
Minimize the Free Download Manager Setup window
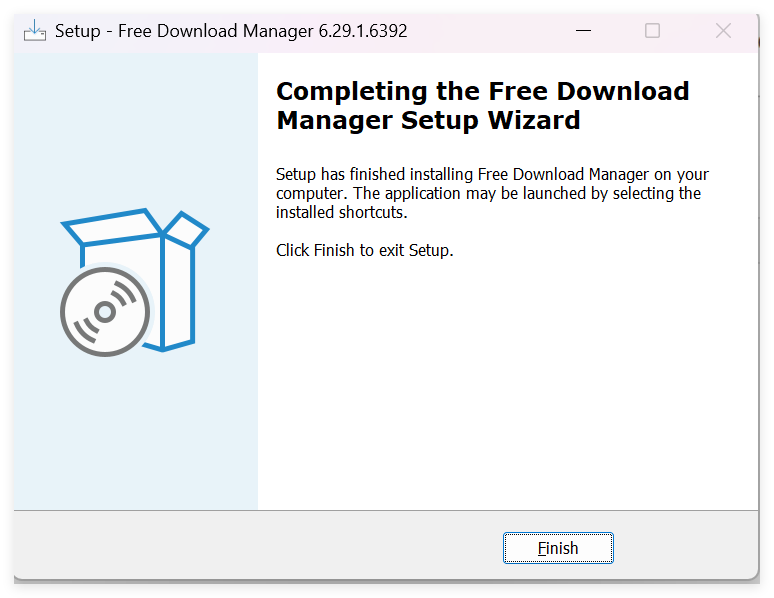(583, 31)
